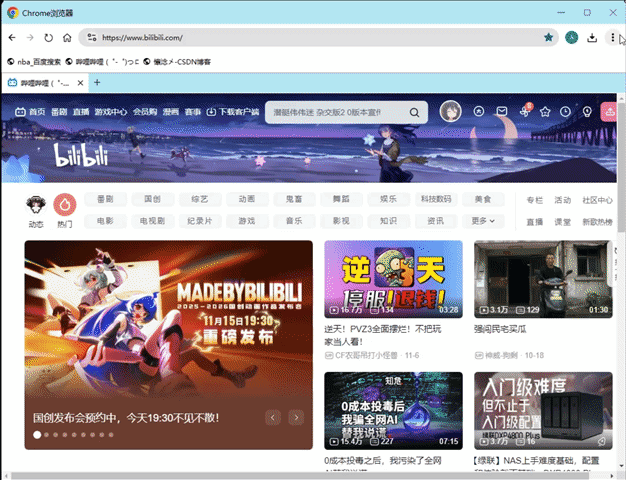
Task: Select the 科技数码 category chip
Action: 436,199
